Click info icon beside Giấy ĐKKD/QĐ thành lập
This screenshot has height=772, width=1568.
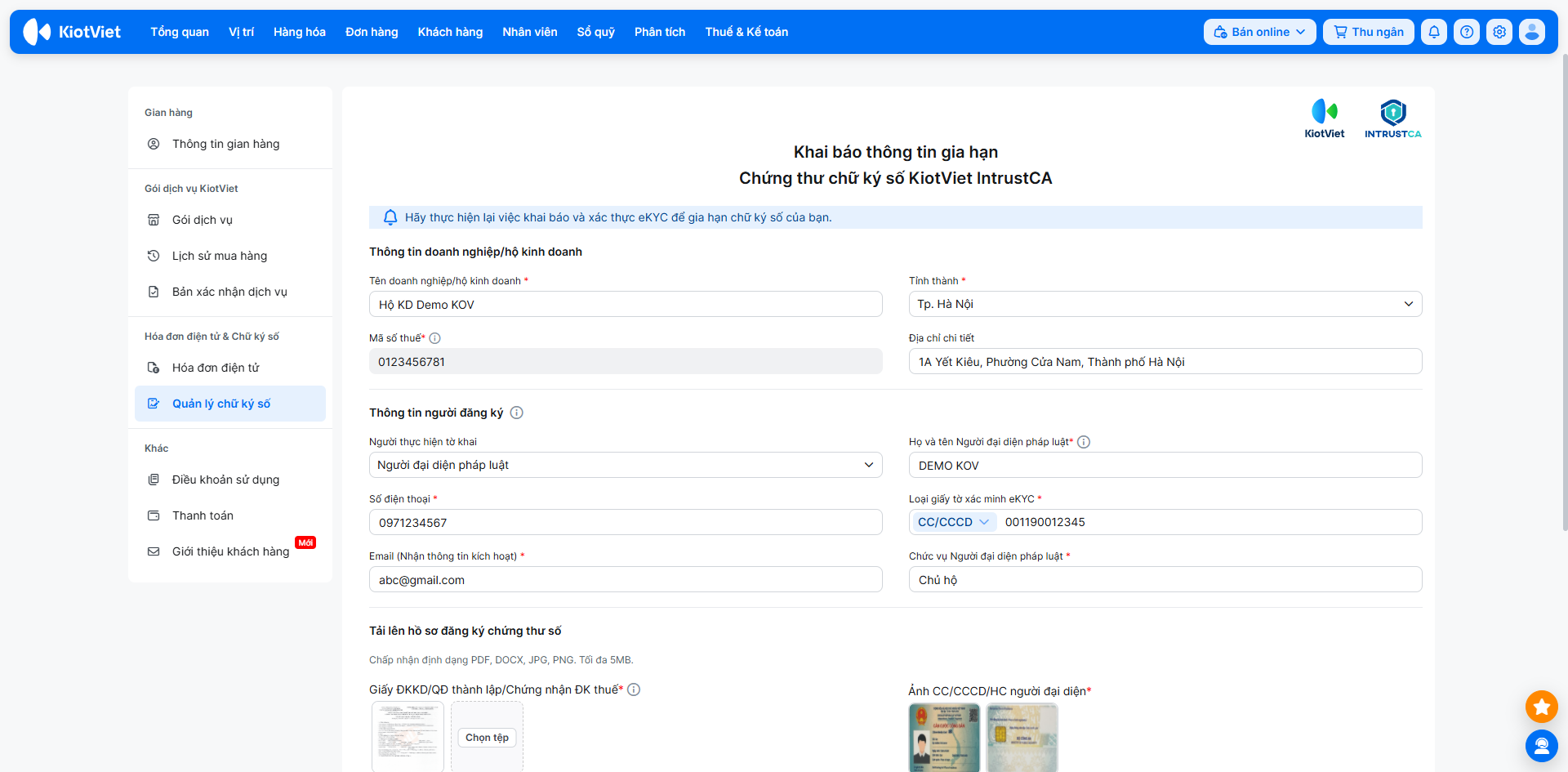634,689
